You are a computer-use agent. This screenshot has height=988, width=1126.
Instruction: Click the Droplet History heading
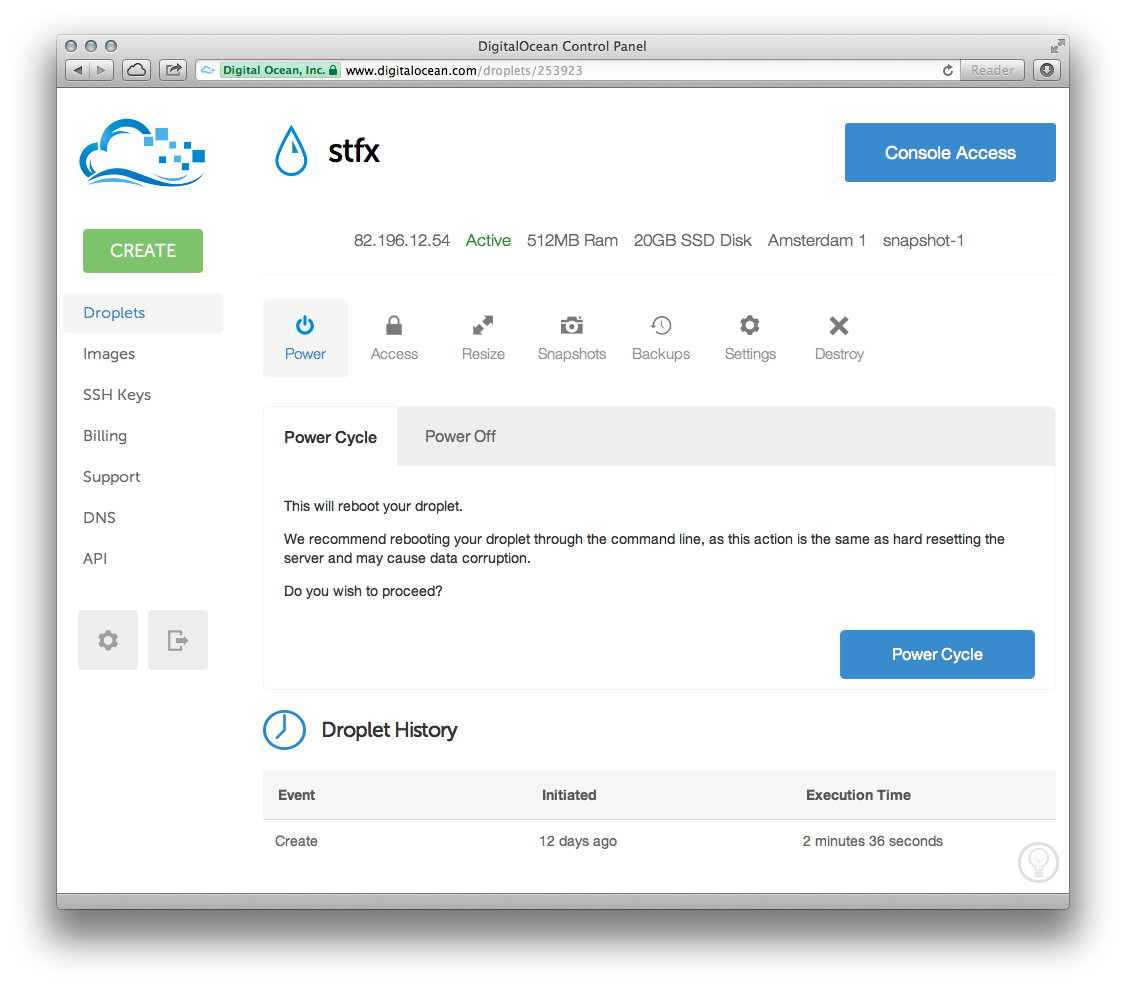tap(389, 730)
